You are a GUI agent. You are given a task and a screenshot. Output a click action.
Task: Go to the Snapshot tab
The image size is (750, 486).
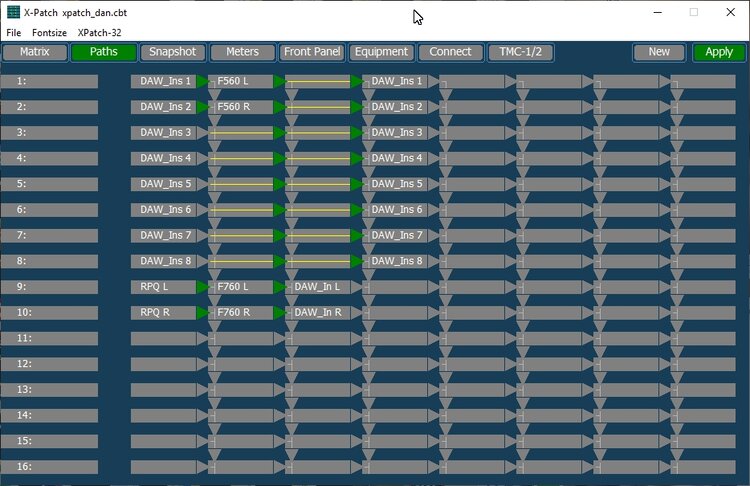coord(173,52)
